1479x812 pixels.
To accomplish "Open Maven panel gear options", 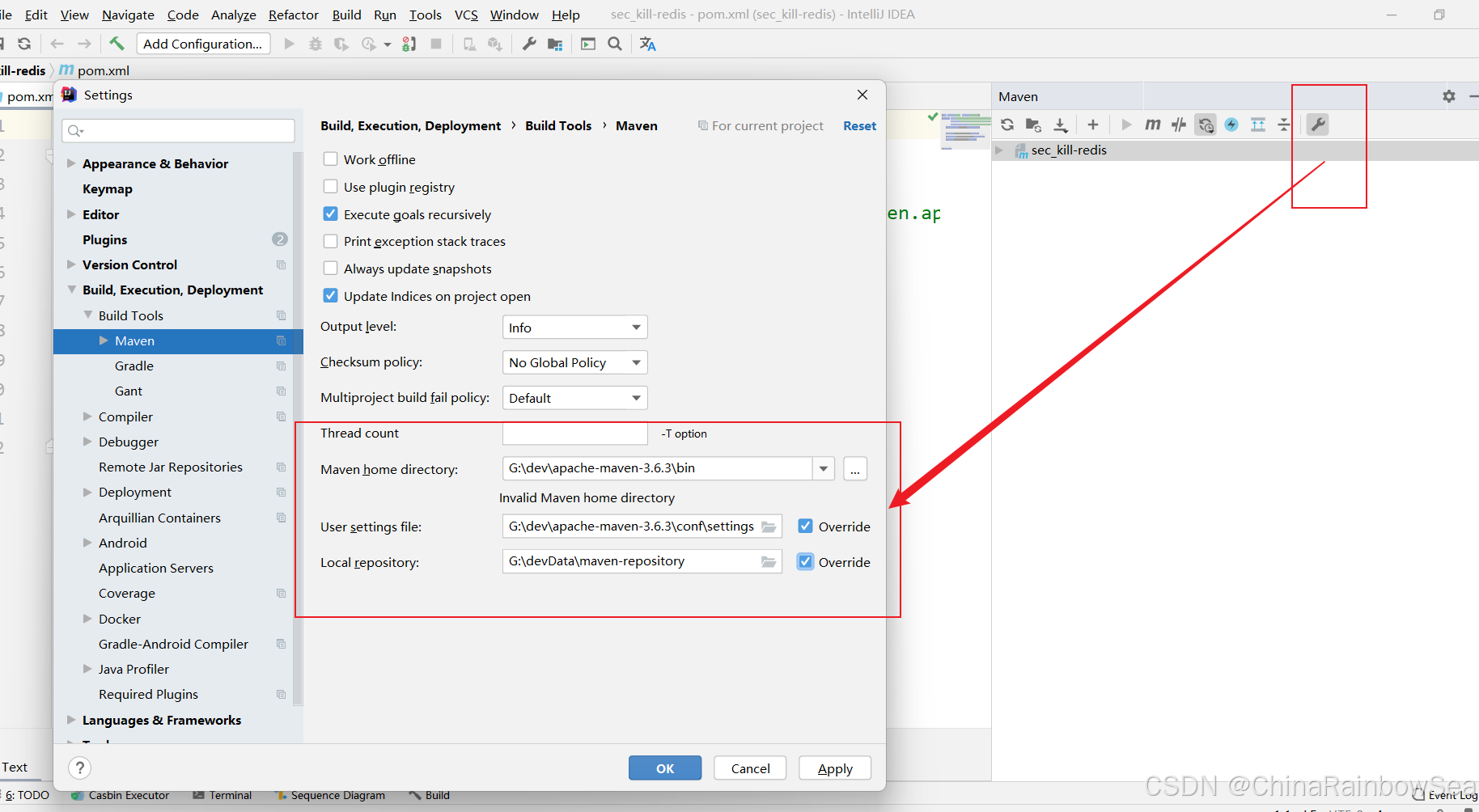I will [x=1449, y=96].
